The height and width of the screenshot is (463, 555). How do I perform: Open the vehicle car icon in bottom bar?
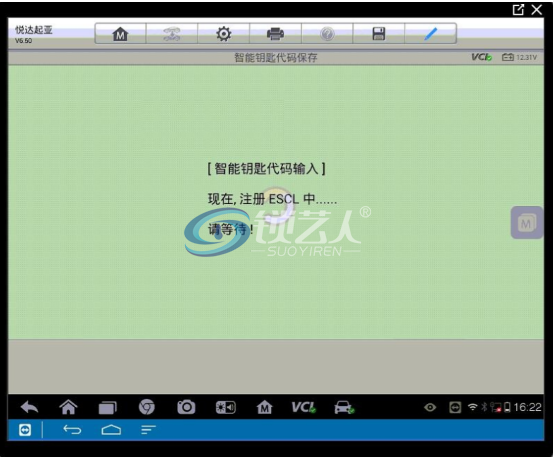[x=344, y=407]
